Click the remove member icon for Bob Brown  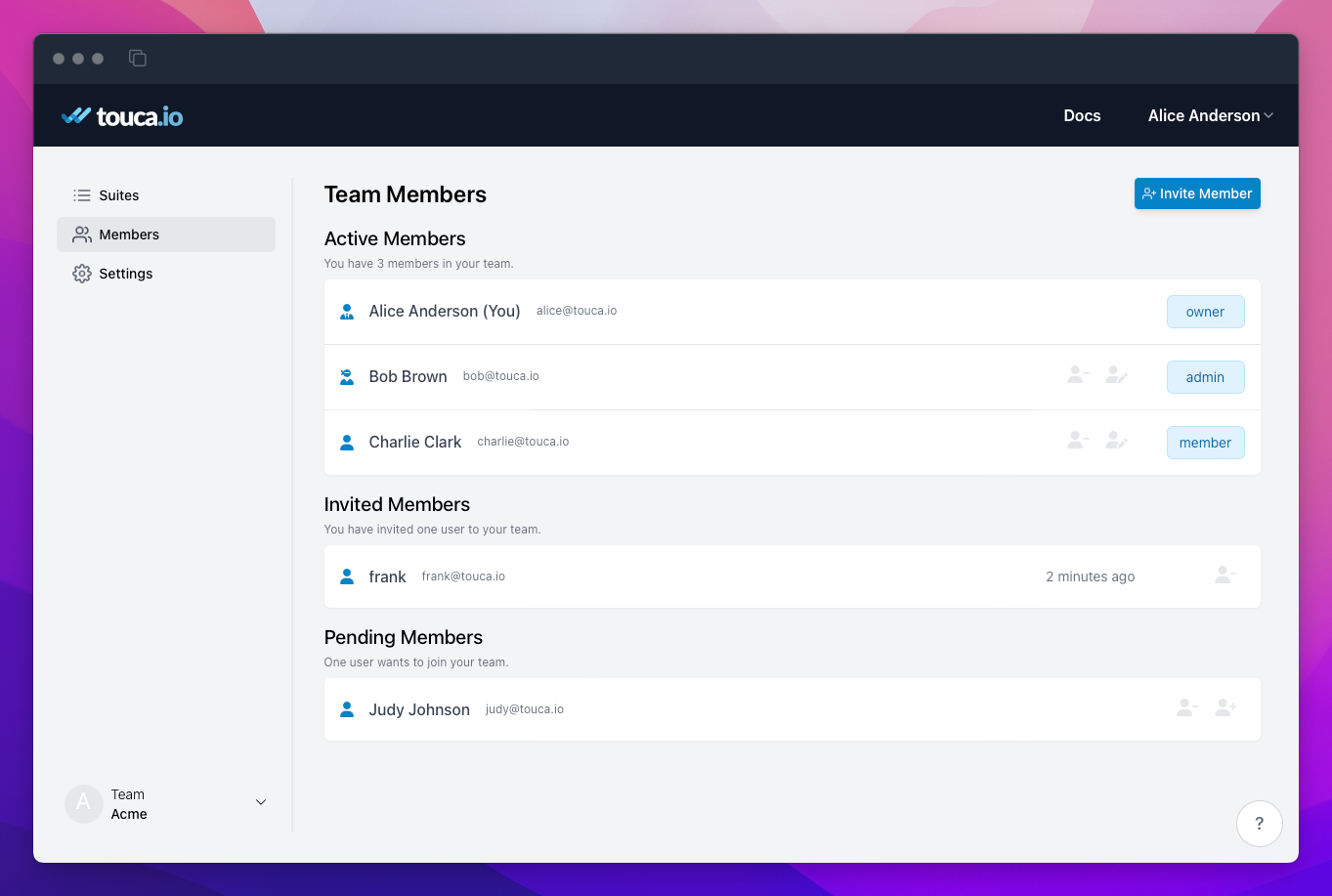tap(1078, 375)
